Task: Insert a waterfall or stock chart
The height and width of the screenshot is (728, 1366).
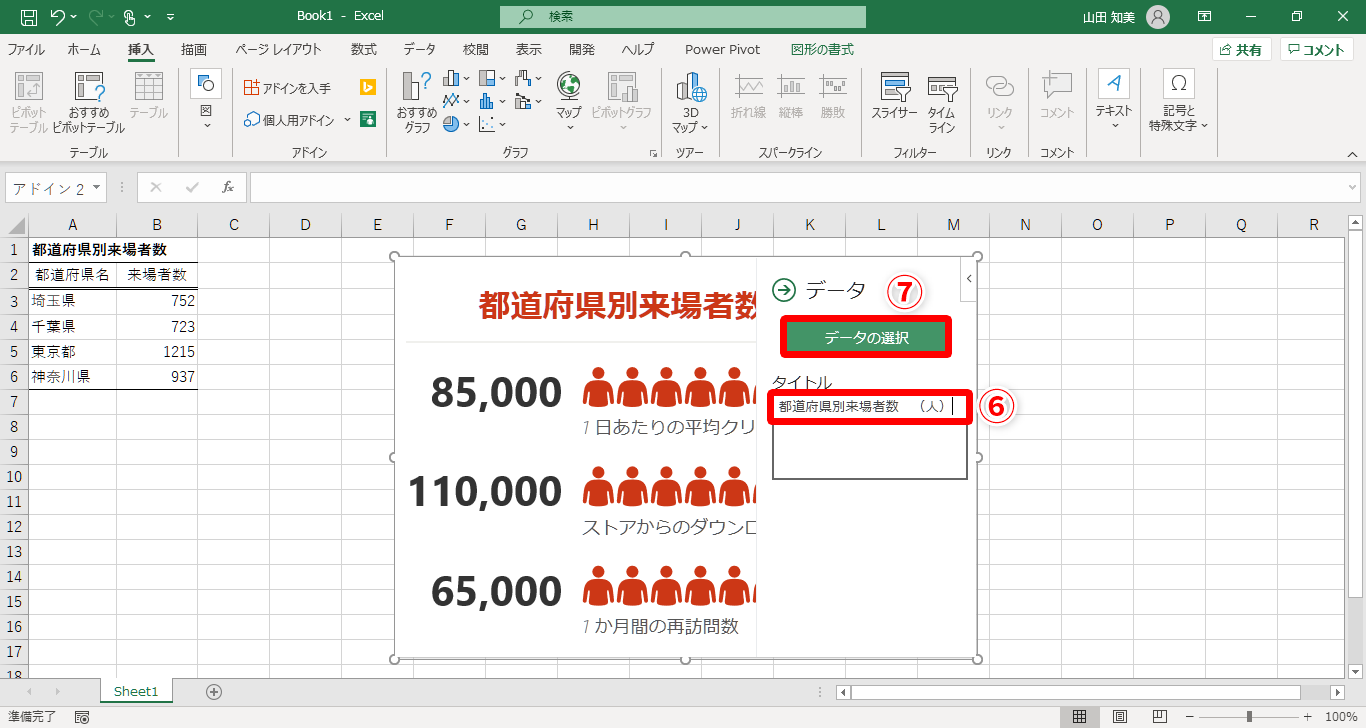Action: 528,78
